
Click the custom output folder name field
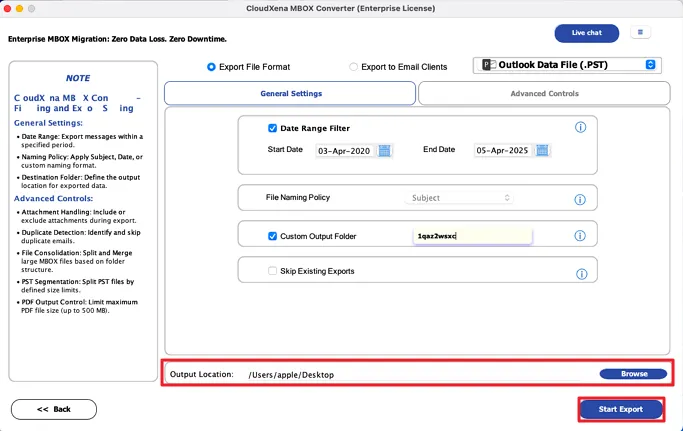pos(473,236)
